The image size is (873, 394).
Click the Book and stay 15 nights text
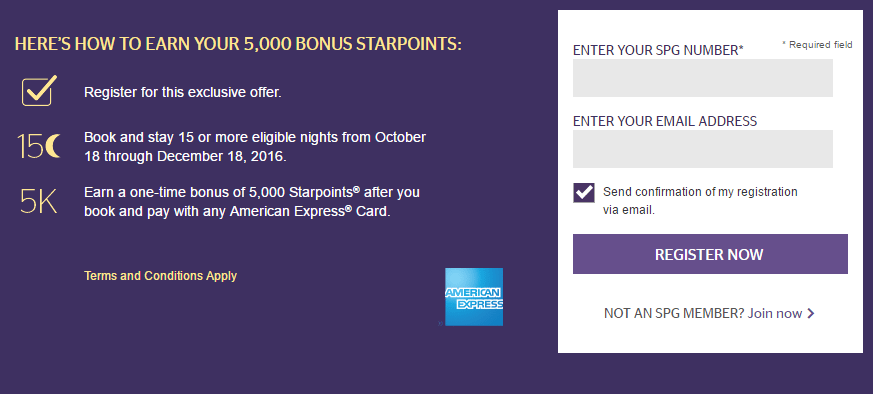[255, 146]
